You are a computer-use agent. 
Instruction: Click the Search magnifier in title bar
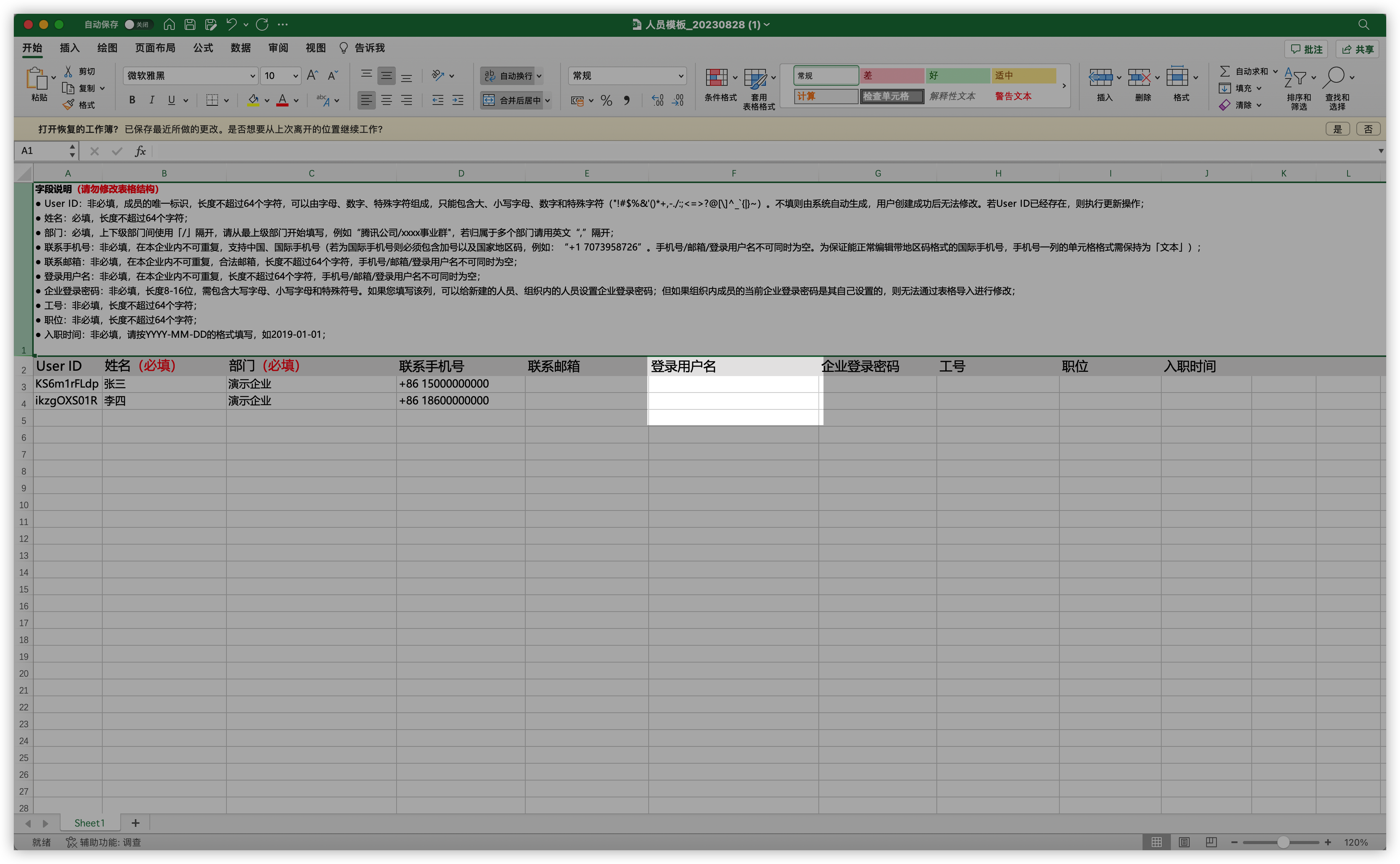pyautogui.click(x=1364, y=25)
